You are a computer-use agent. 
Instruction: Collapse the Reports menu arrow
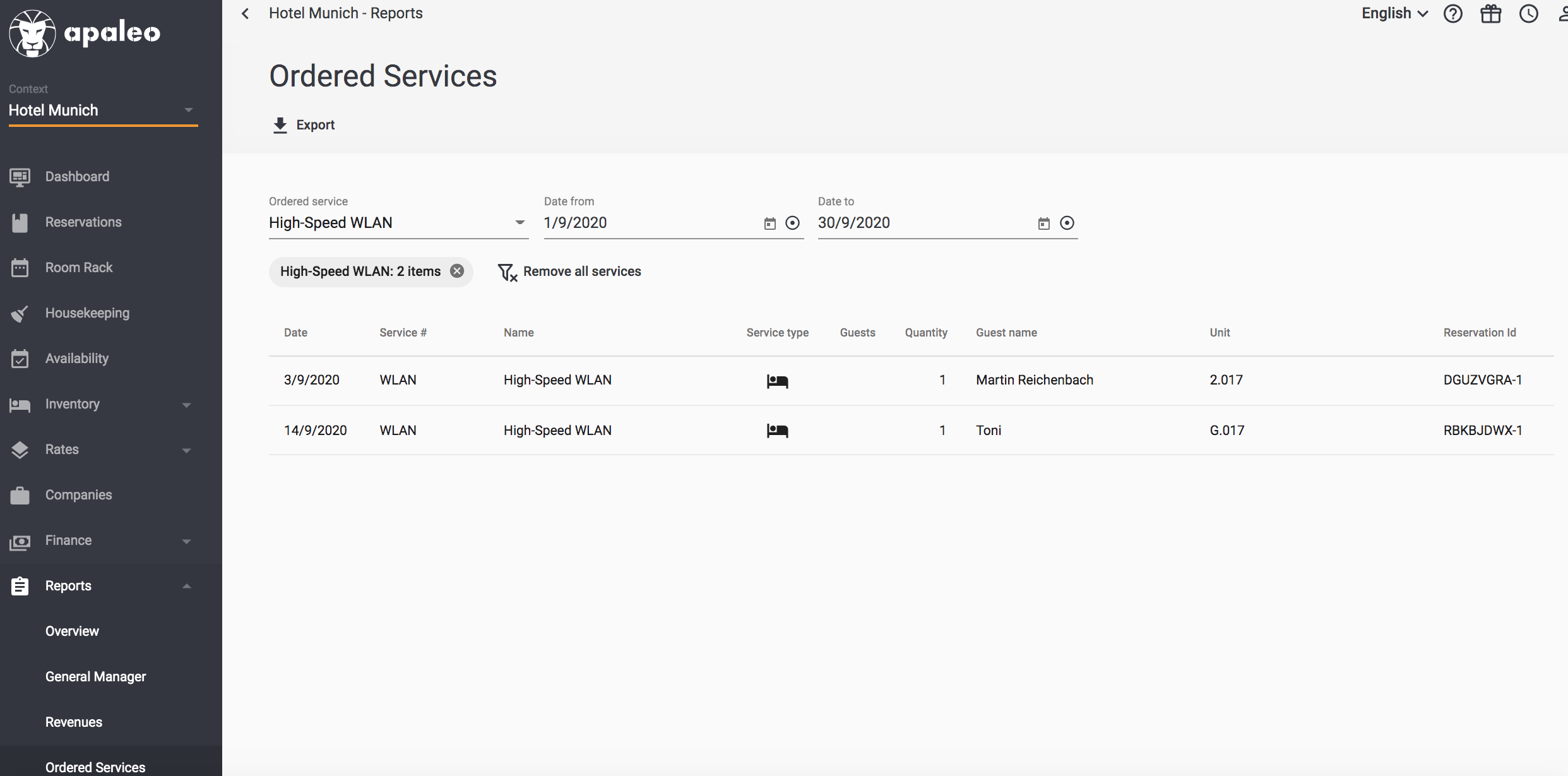tap(186, 586)
